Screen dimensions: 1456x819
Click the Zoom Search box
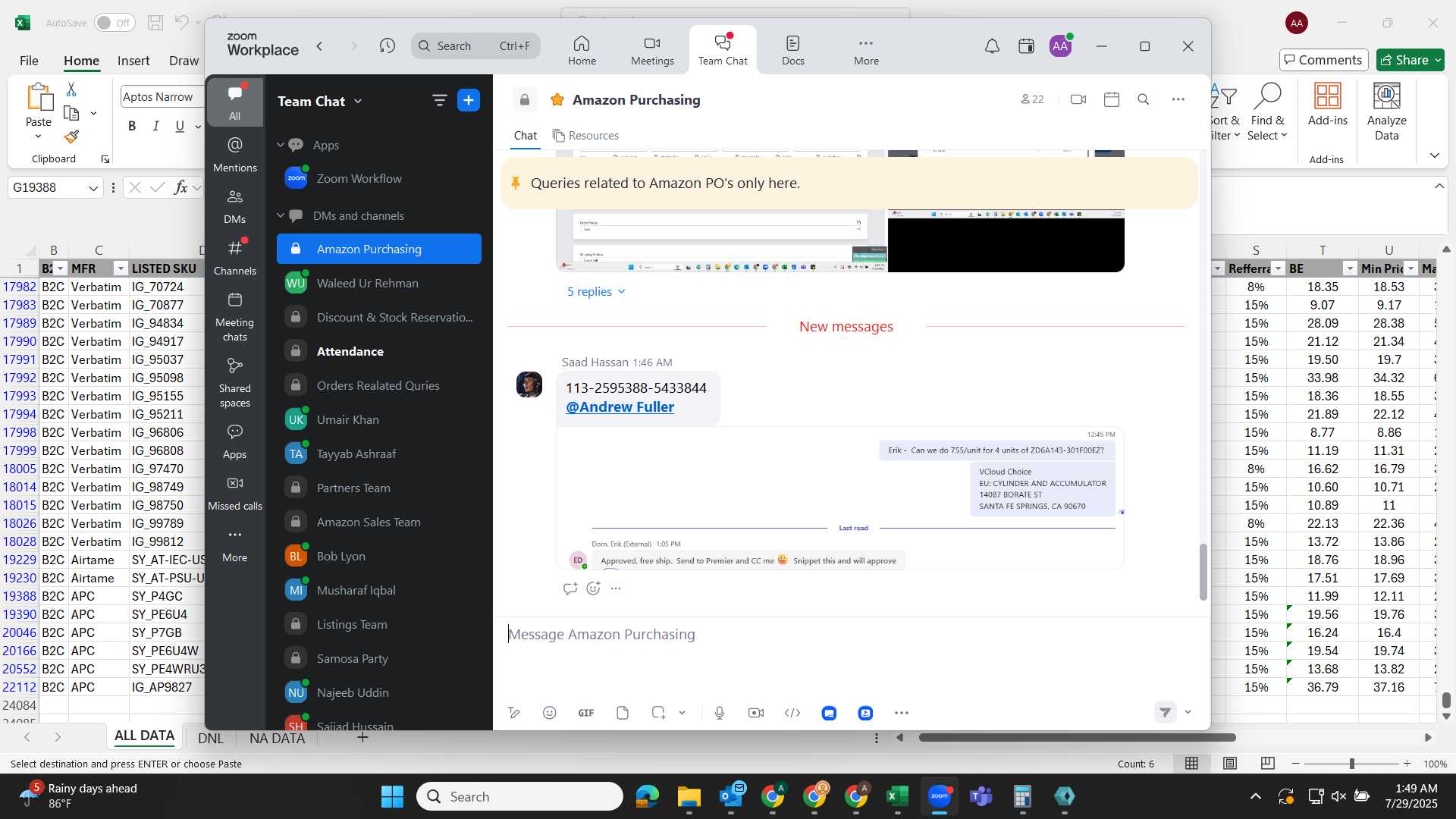coord(475,46)
